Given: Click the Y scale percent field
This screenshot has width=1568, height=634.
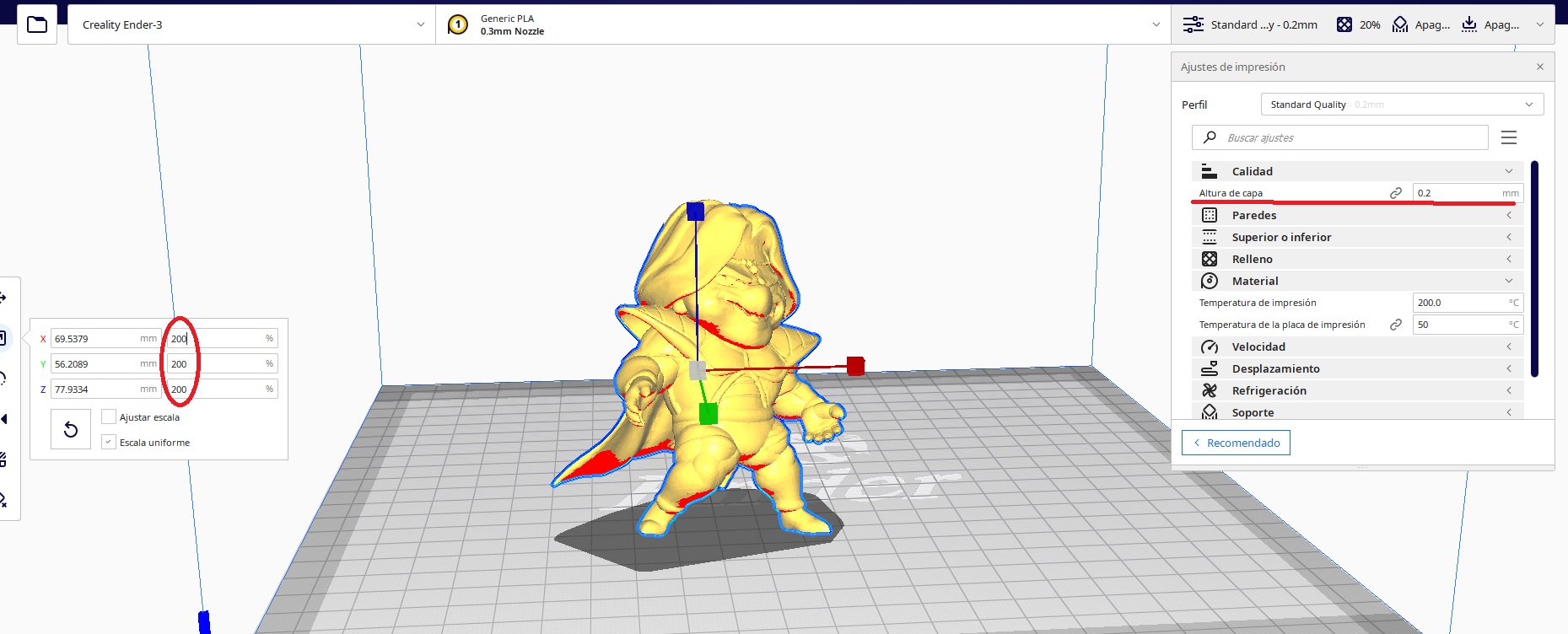Looking at the screenshot, I should (x=222, y=363).
